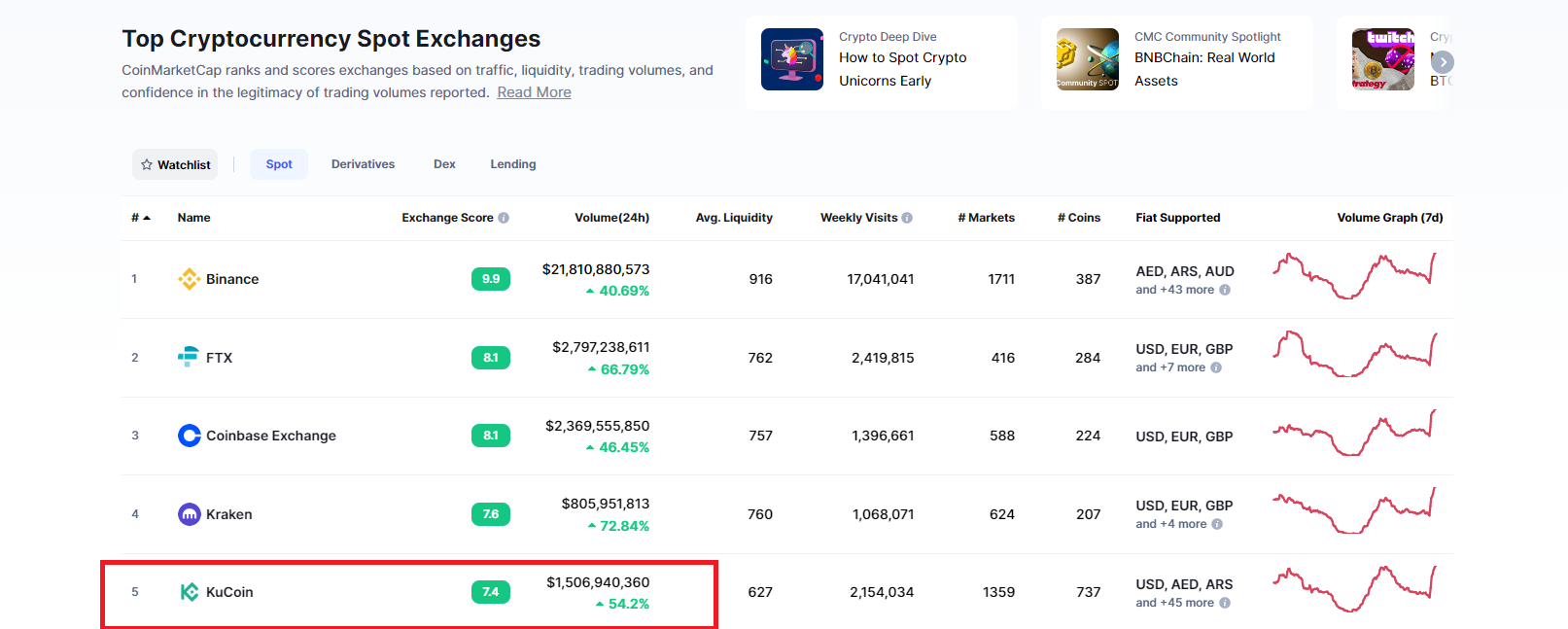Image resolution: width=1568 pixels, height=629 pixels.
Task: Click info icon beside 'and +7 more'
Action: 1216,367
